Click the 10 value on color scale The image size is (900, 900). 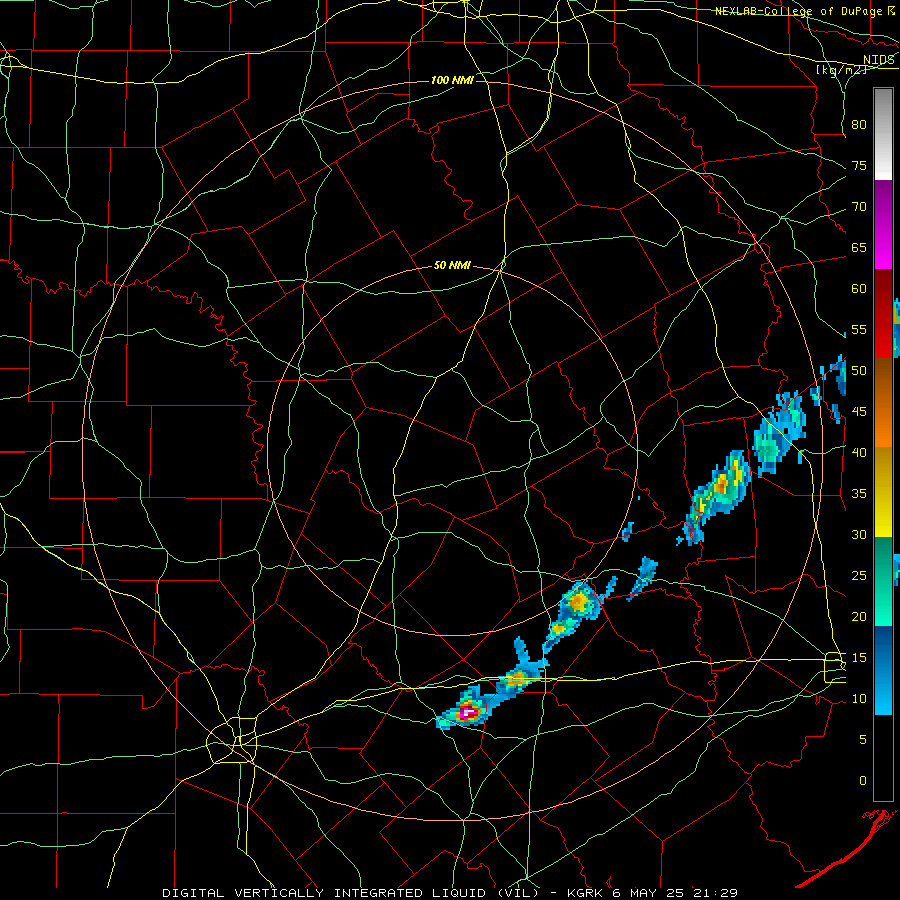tap(859, 699)
